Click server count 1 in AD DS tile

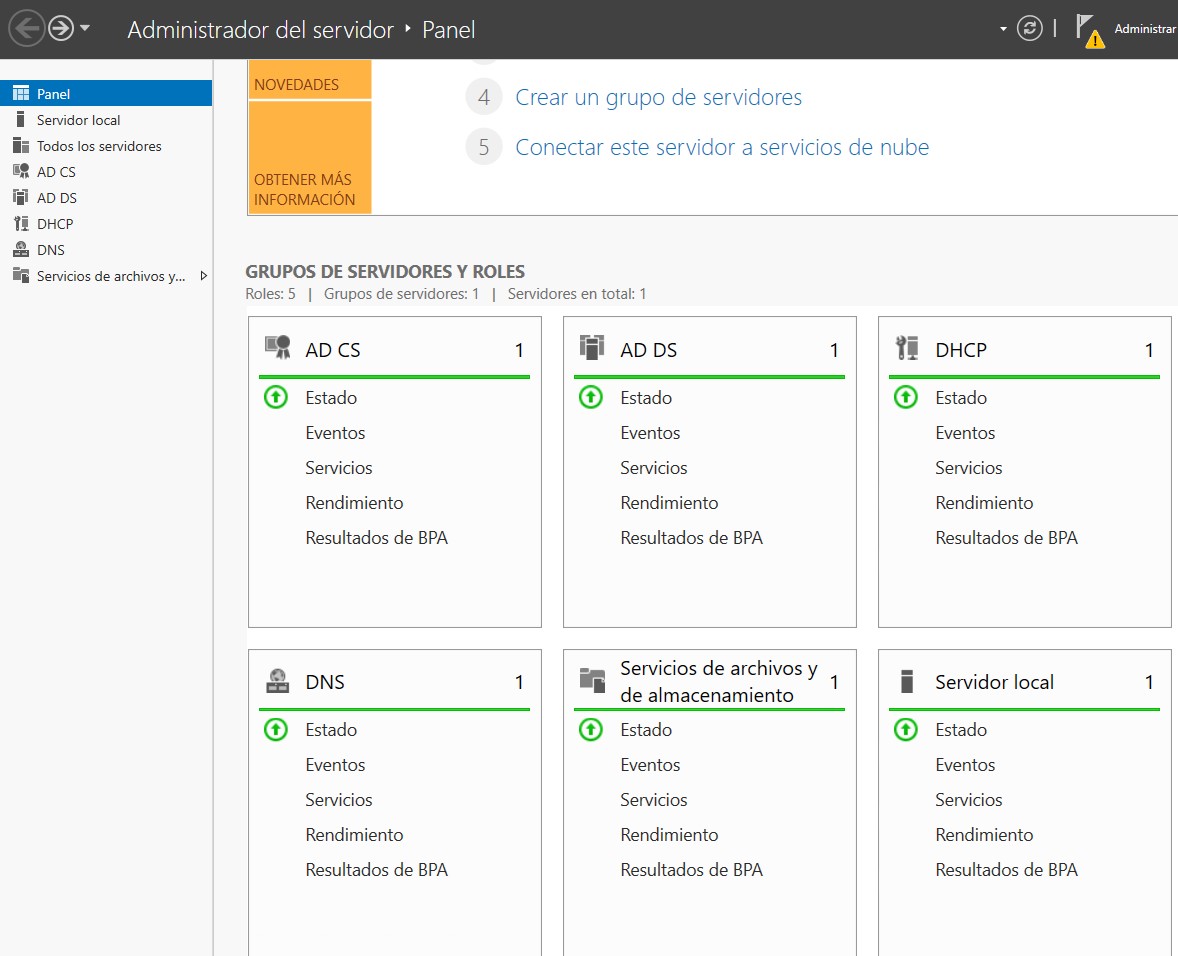(x=834, y=350)
